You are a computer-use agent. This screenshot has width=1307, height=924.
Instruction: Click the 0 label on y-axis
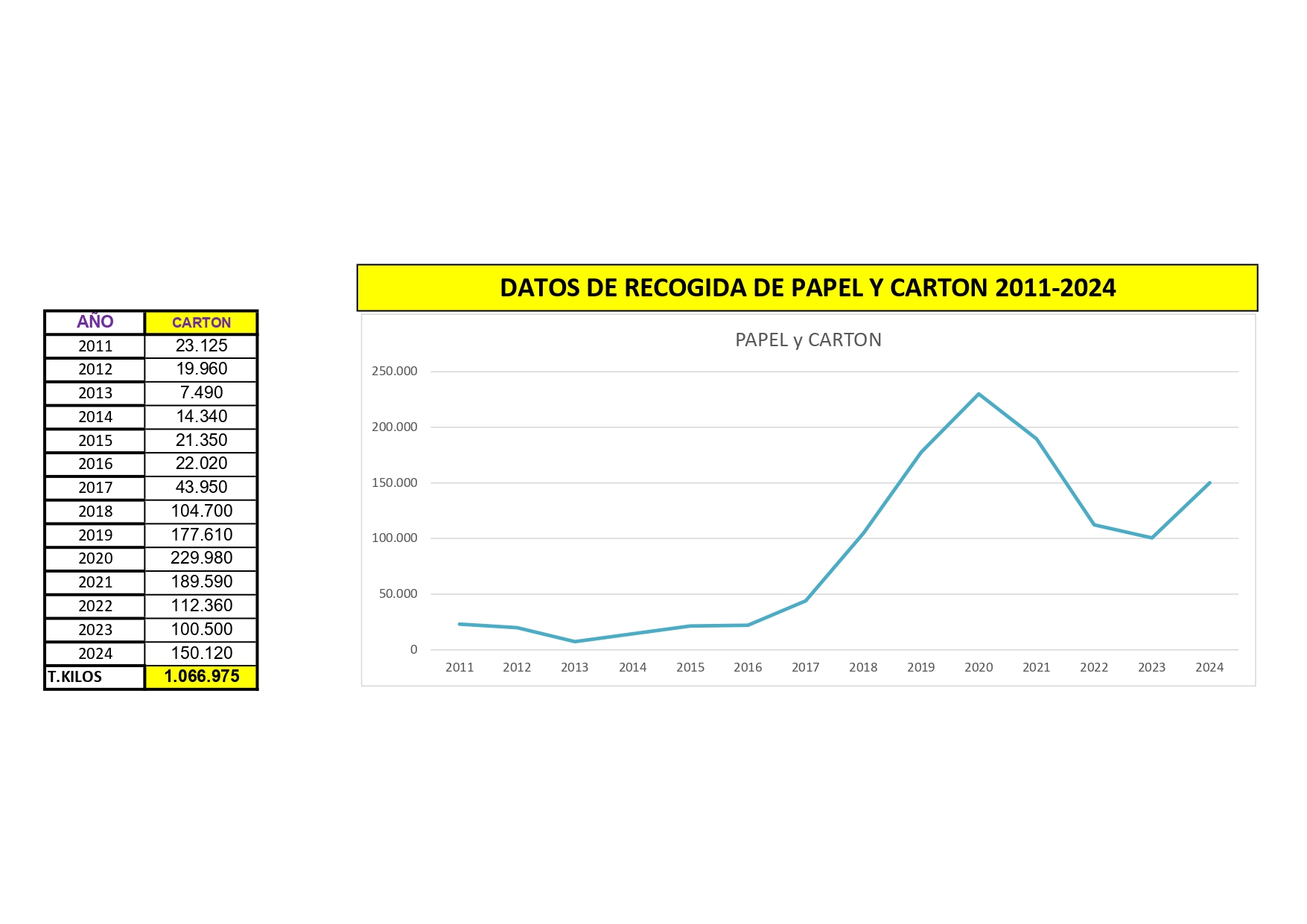413,650
